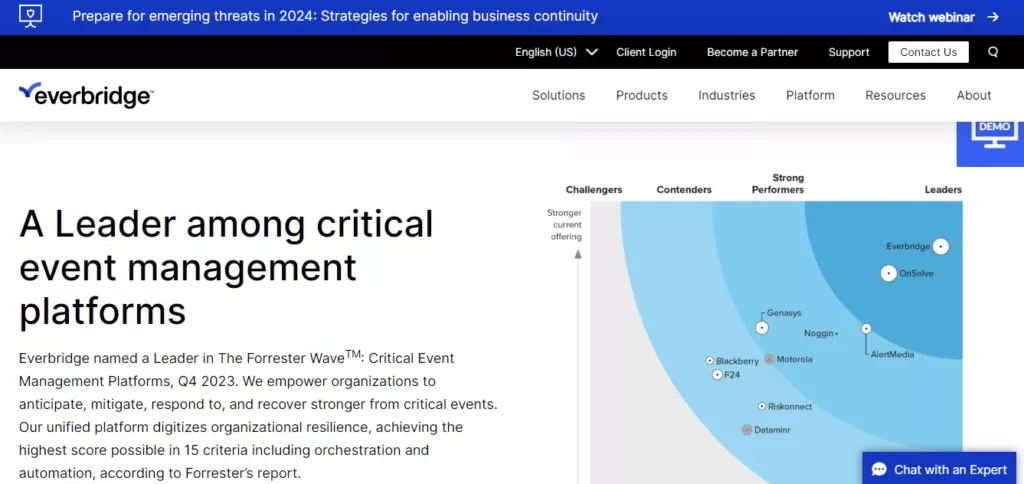Click the language dropdown chevron
The height and width of the screenshot is (484, 1024).
(x=592, y=52)
